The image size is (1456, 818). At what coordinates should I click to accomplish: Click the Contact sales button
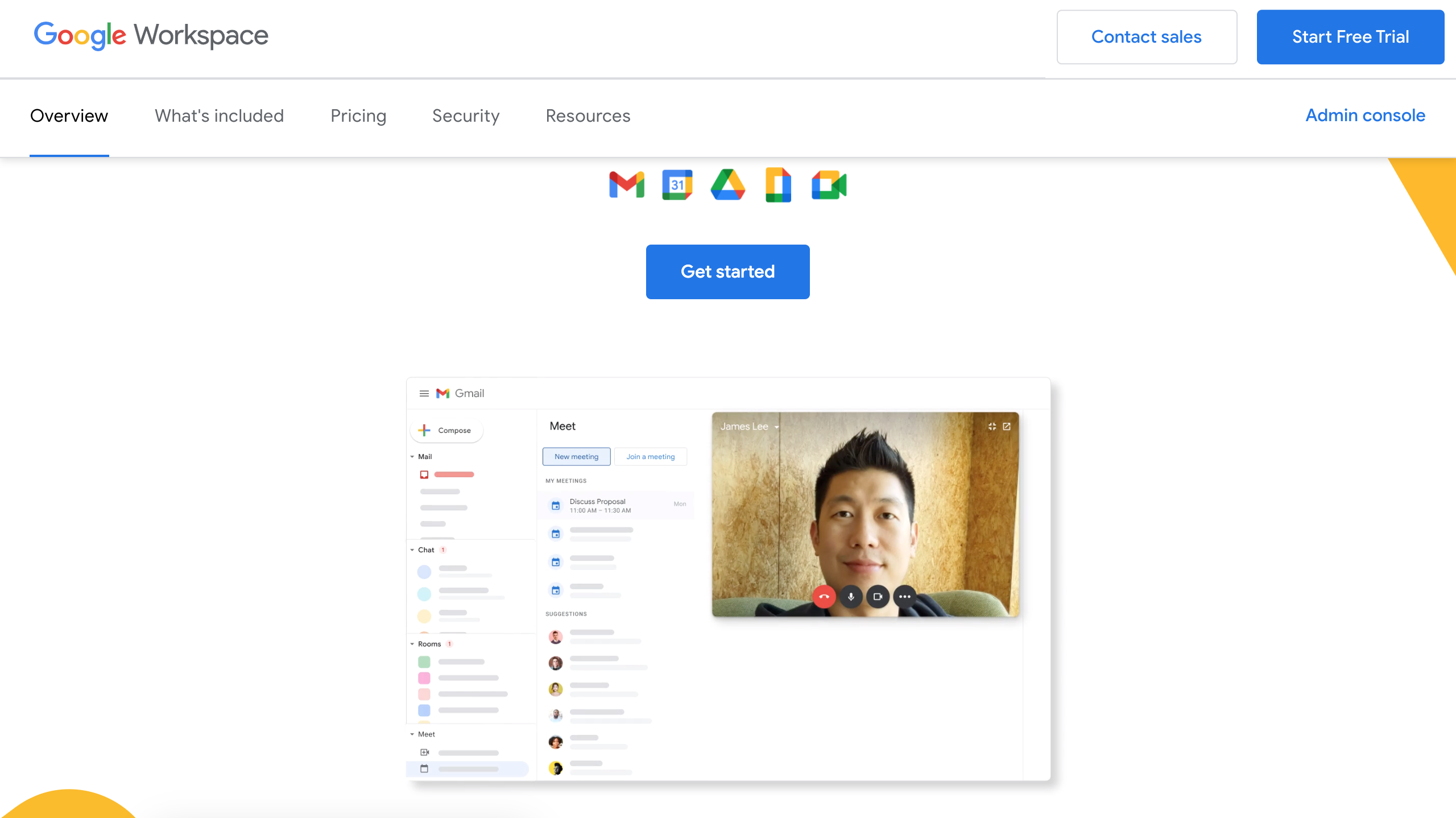click(1147, 37)
